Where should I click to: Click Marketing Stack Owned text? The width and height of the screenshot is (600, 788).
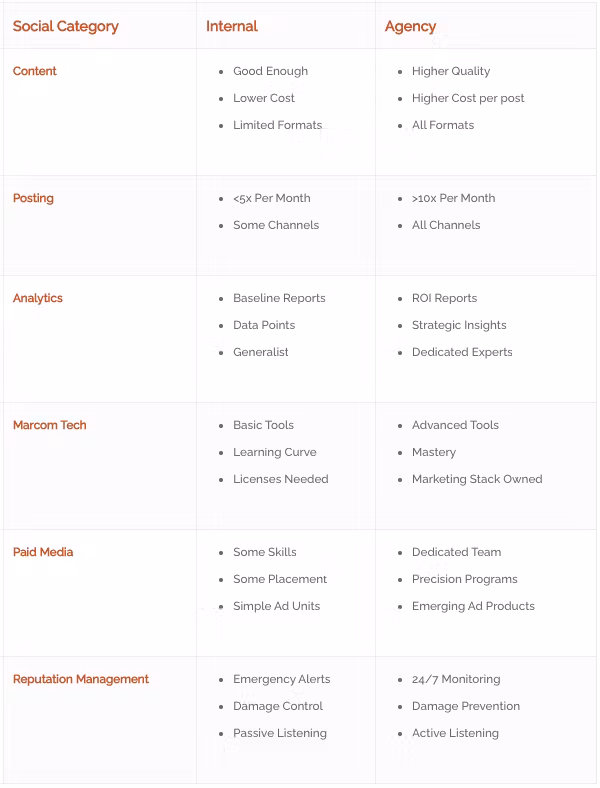click(x=477, y=479)
